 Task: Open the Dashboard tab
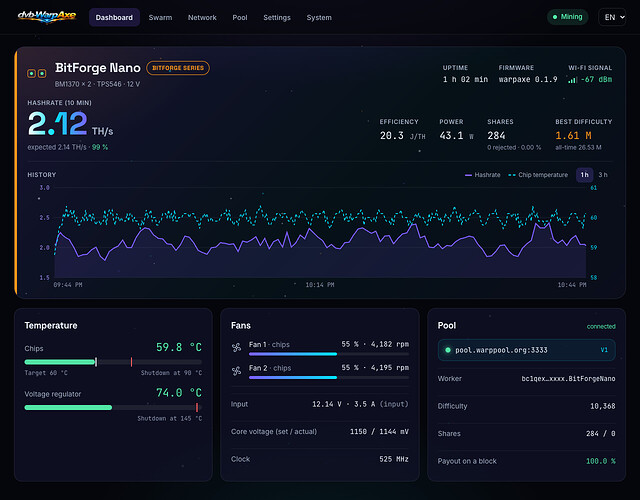(114, 18)
